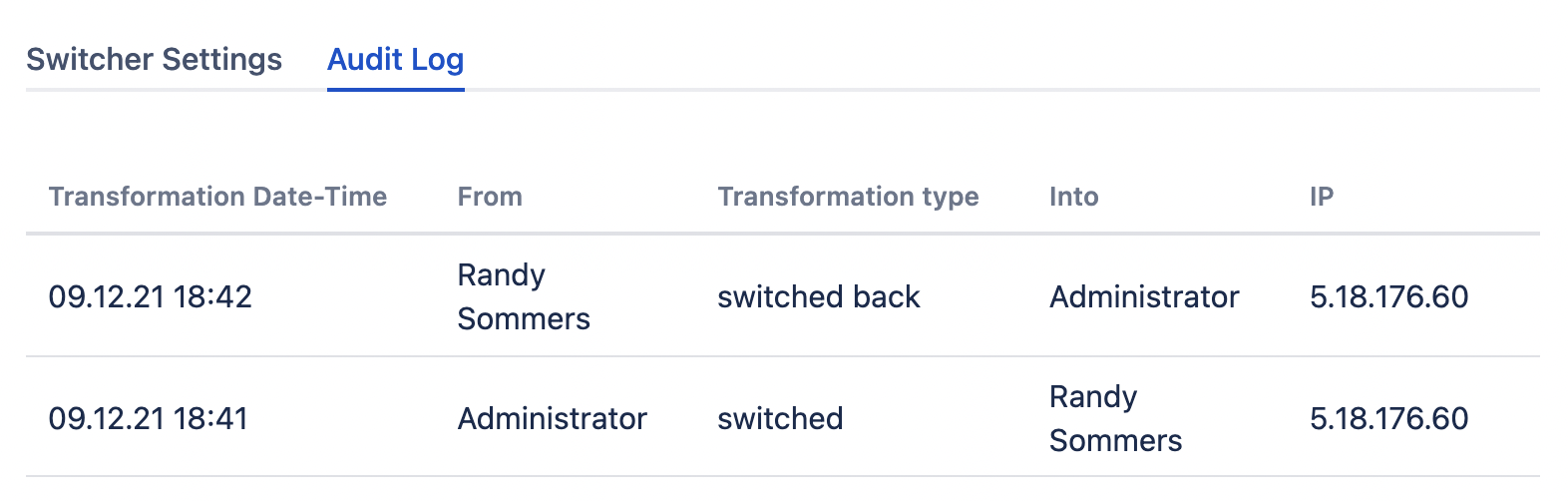This screenshot has height=501, width=1568.
Task: Click the blue underline beneath Audit Log
Action: coord(395,89)
